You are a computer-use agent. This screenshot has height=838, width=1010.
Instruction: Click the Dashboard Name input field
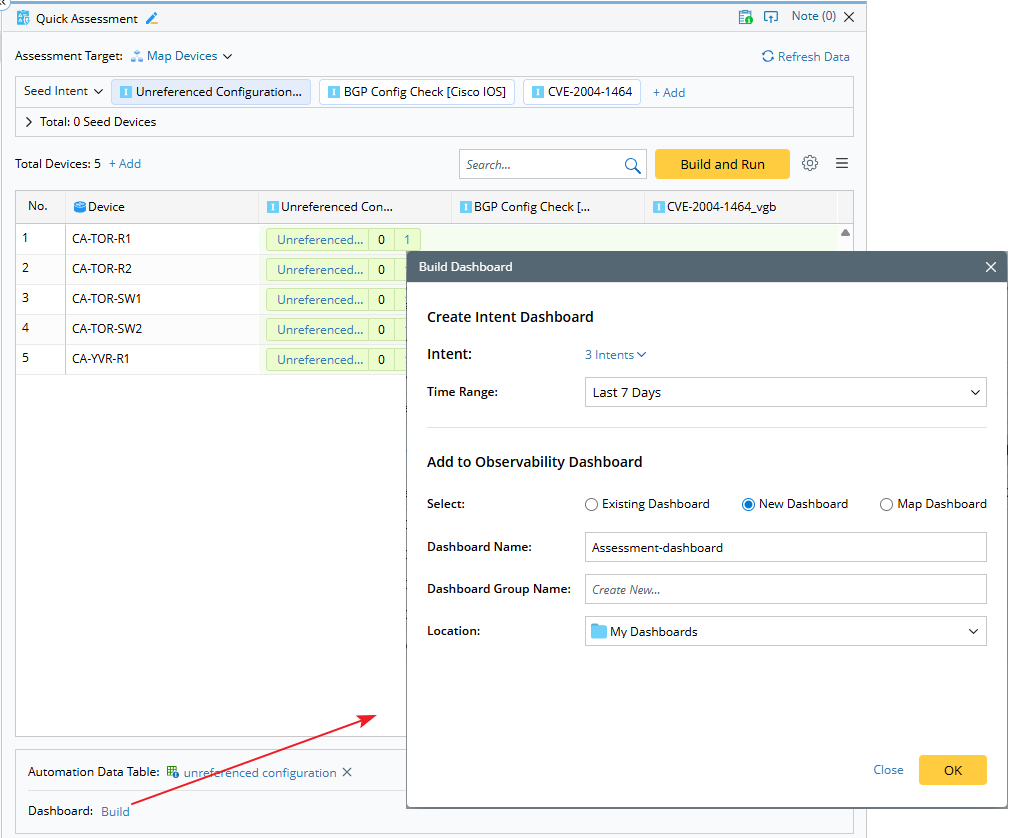(785, 548)
